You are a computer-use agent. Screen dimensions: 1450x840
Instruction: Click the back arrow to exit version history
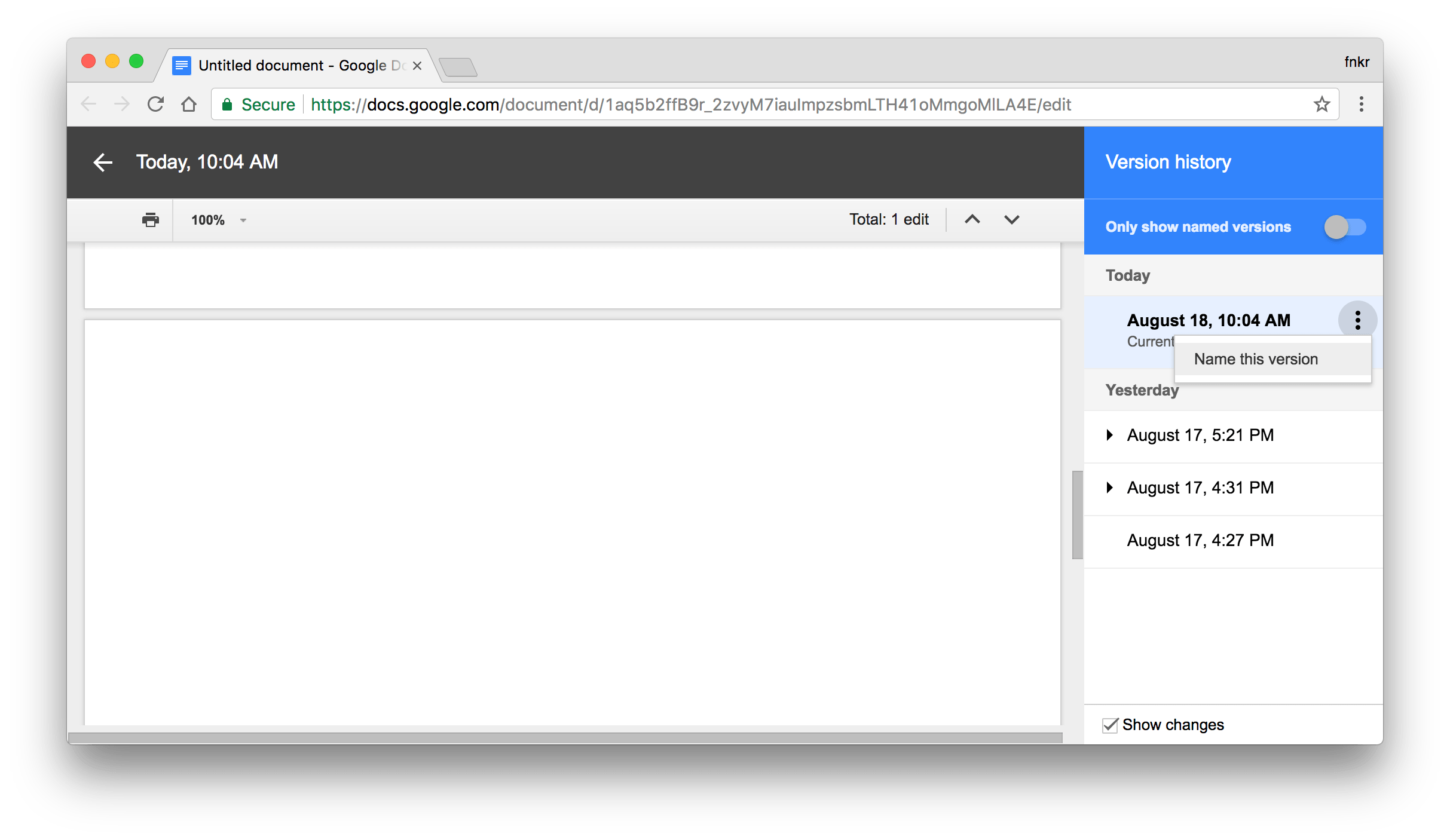[x=102, y=162]
